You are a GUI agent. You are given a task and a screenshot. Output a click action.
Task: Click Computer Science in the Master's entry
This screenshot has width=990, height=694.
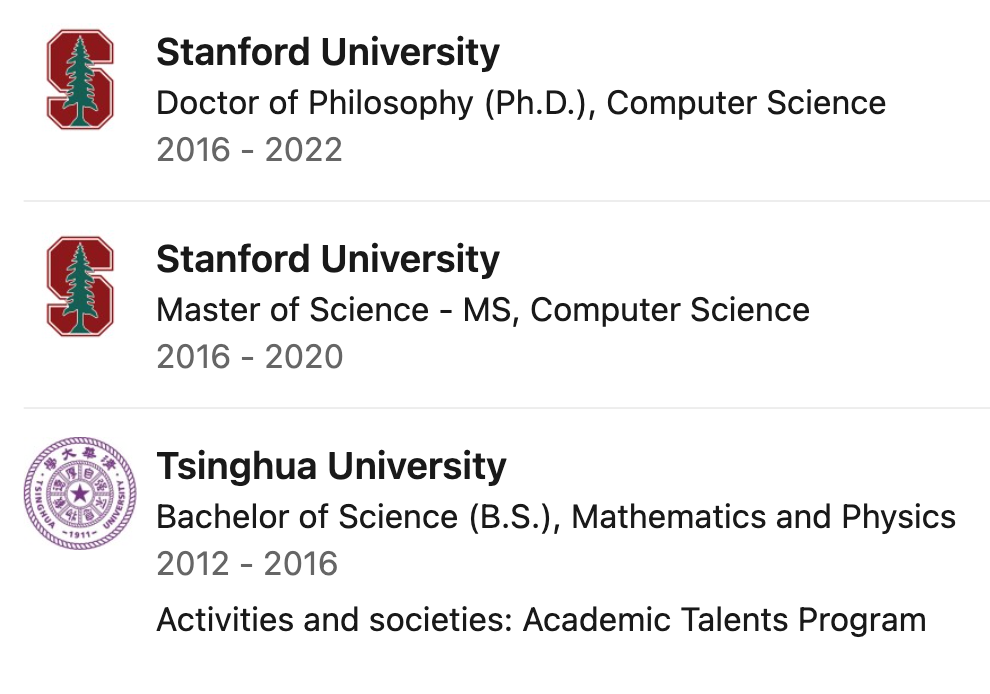point(670,310)
